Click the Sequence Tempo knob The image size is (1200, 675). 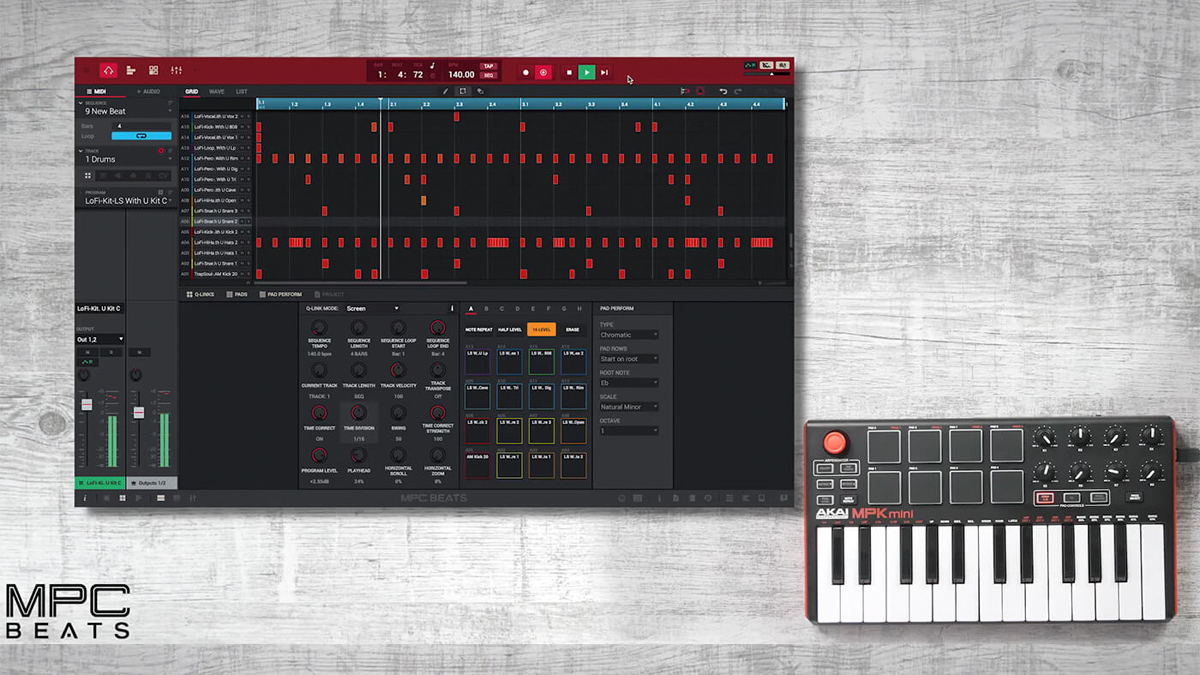pos(320,328)
